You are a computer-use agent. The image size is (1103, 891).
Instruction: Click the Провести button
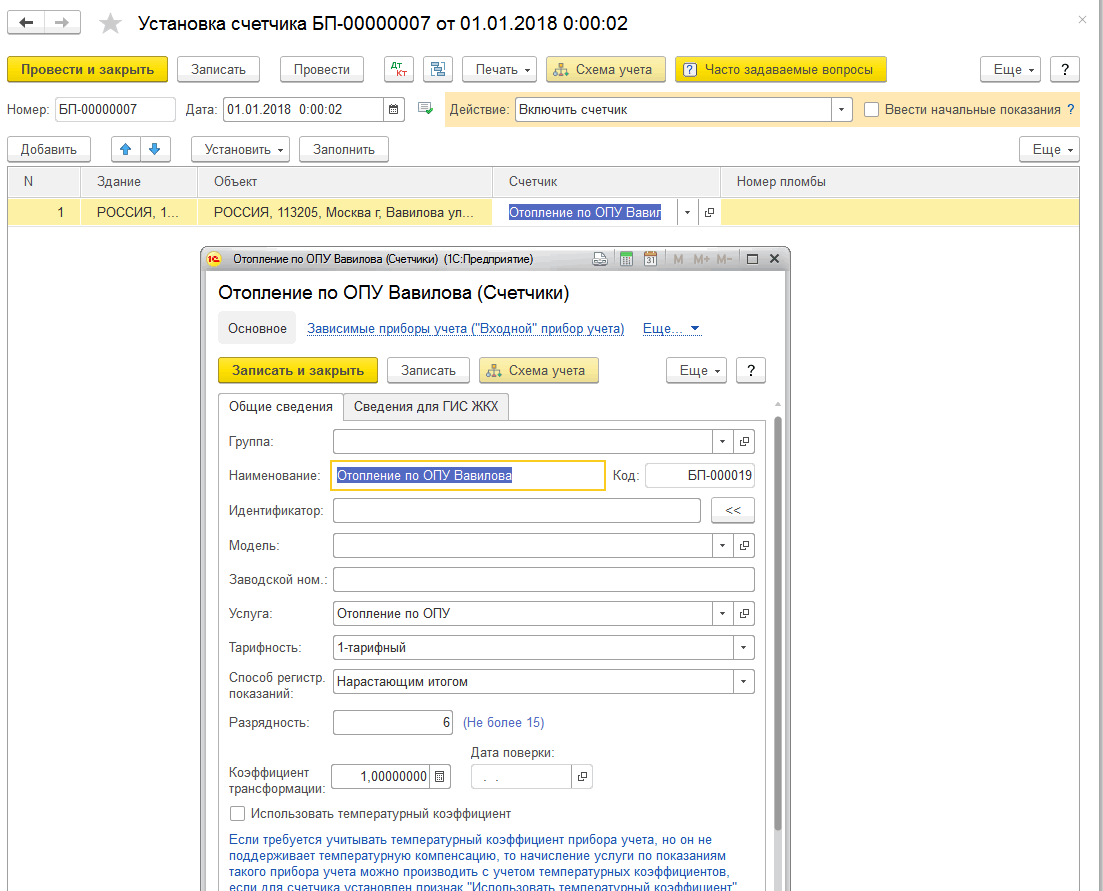(321, 70)
